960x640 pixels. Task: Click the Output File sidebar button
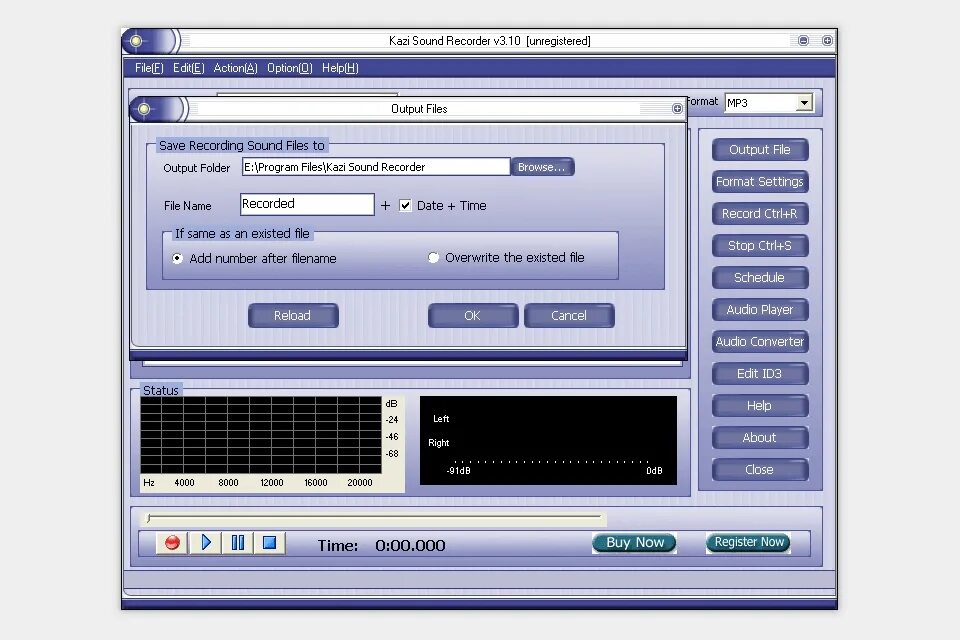click(x=760, y=149)
